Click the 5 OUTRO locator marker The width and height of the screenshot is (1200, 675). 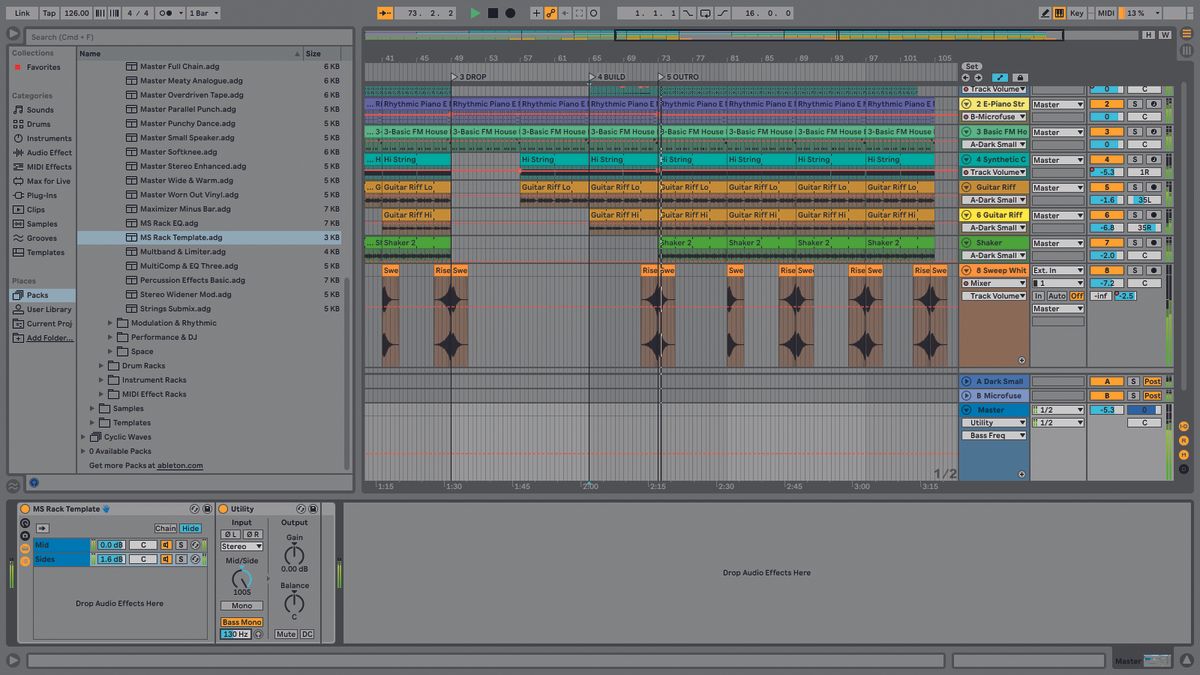coord(661,77)
